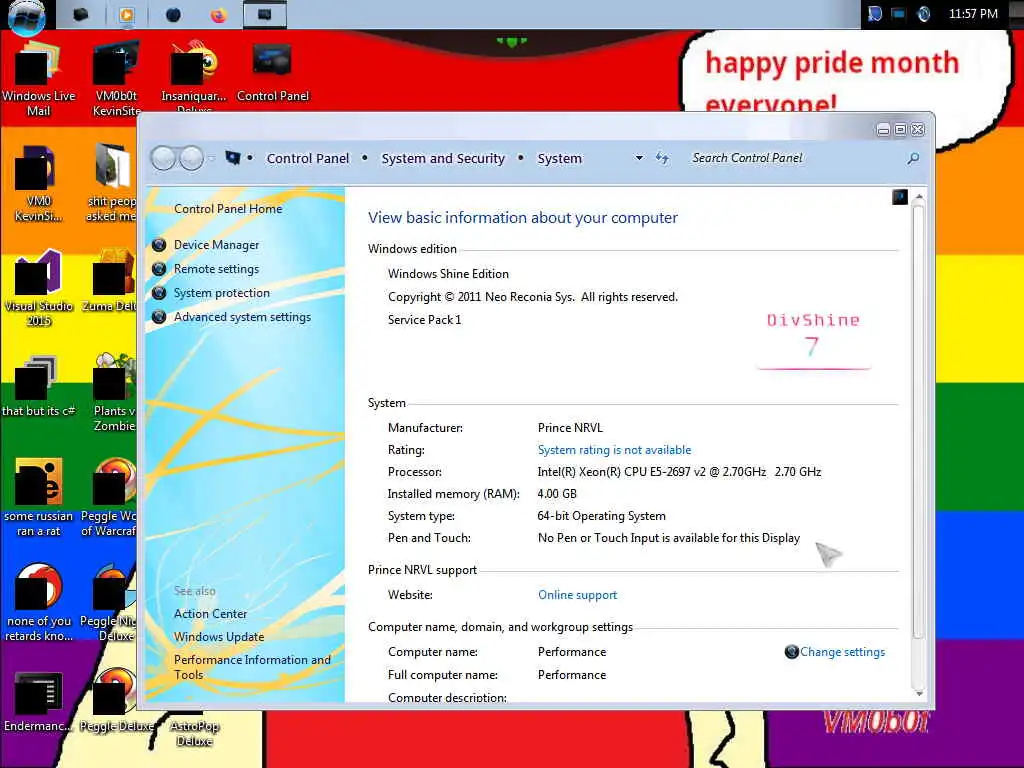This screenshot has width=1024, height=768.
Task: Open the media player taskbar icon
Action: coord(126,15)
